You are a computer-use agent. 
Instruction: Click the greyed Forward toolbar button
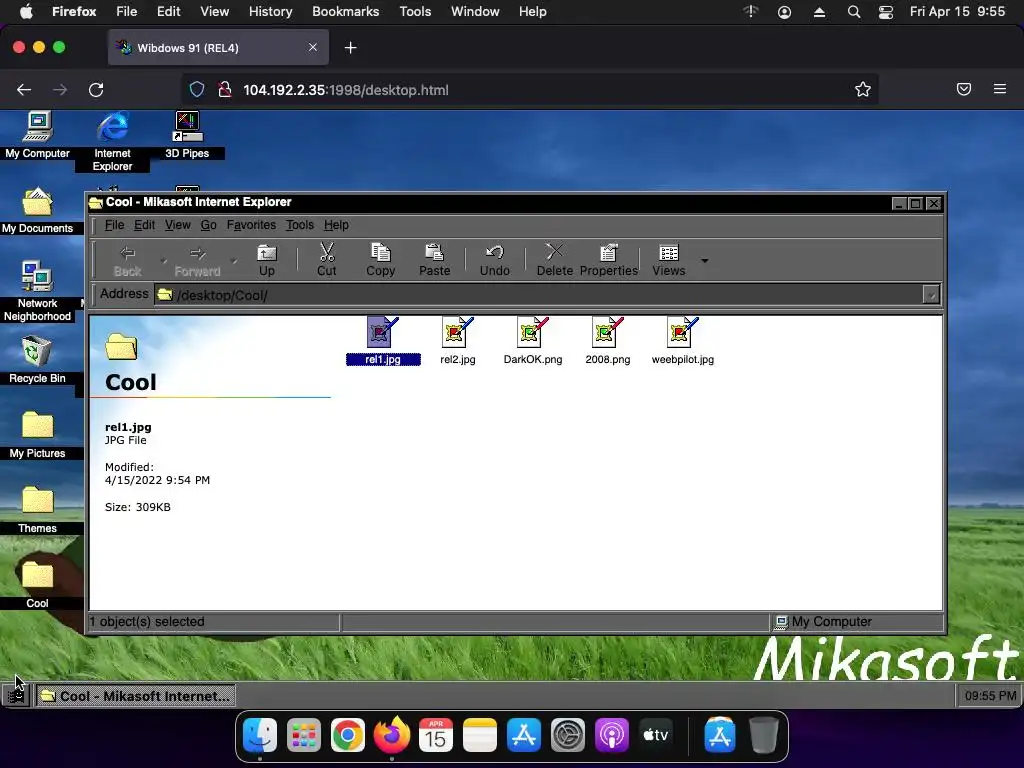(x=197, y=260)
